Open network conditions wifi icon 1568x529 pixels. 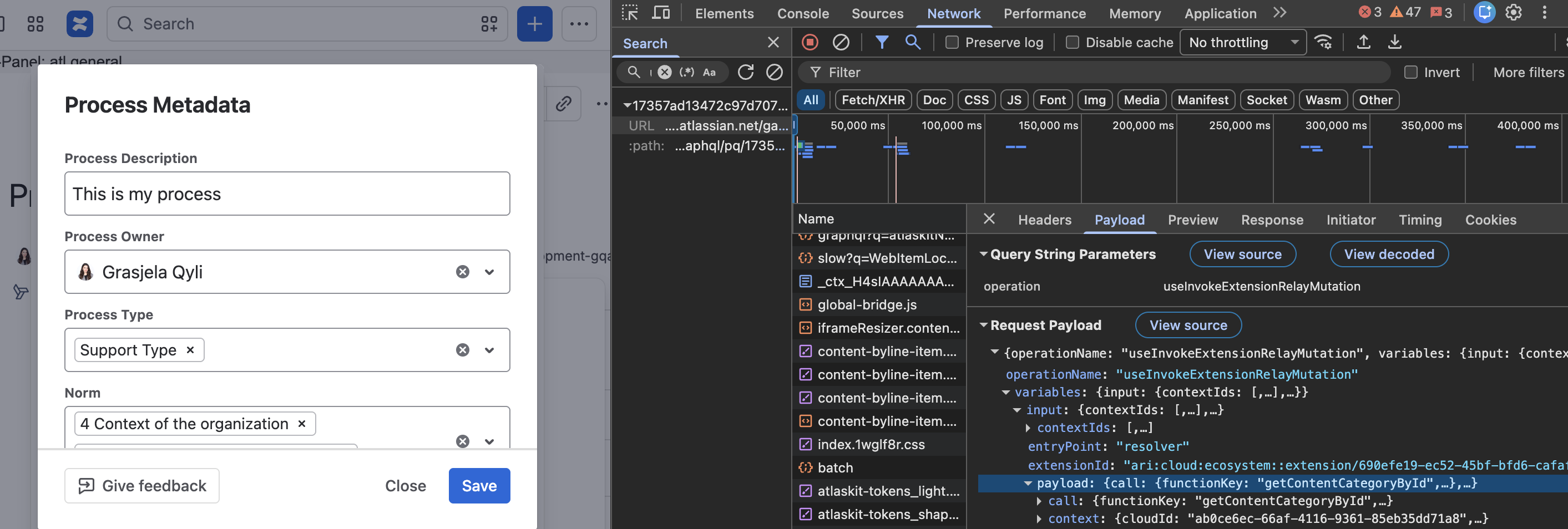coord(1323,42)
